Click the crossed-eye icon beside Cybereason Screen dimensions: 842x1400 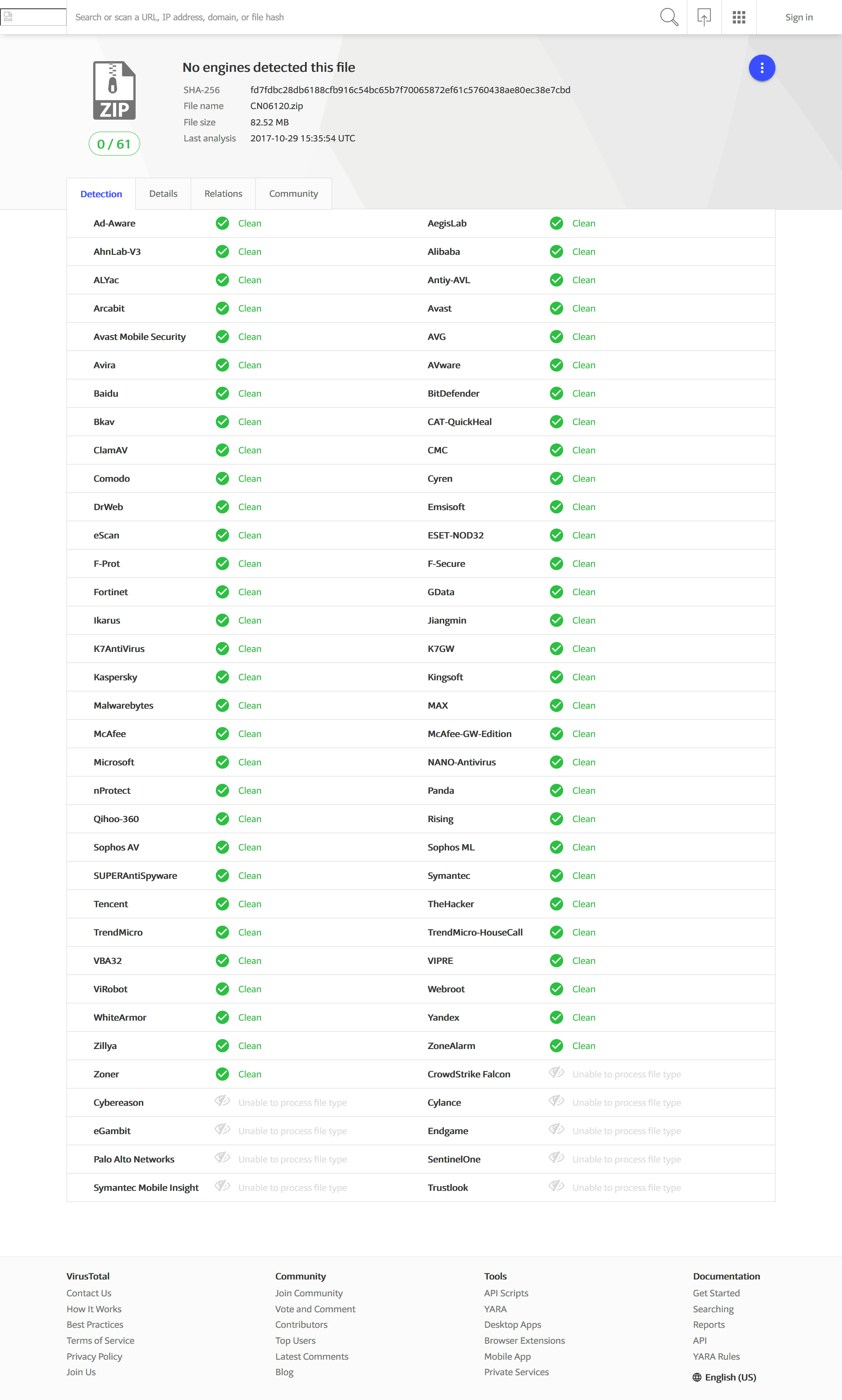point(222,1101)
